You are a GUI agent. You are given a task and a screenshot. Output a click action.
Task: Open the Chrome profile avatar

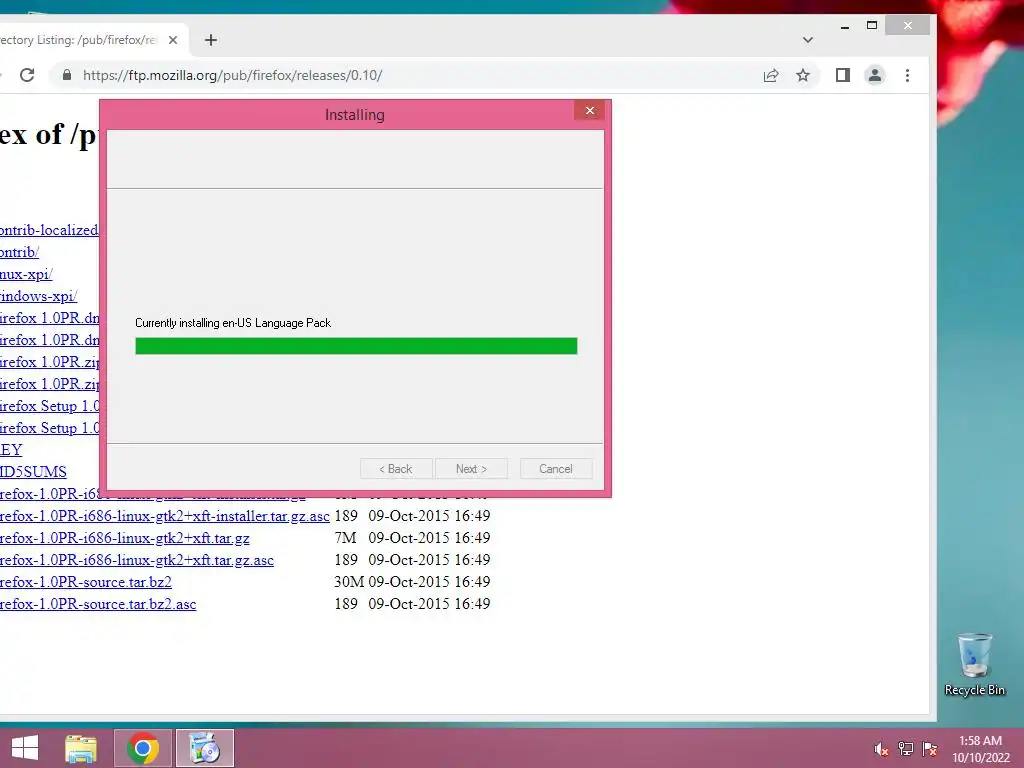[874, 75]
